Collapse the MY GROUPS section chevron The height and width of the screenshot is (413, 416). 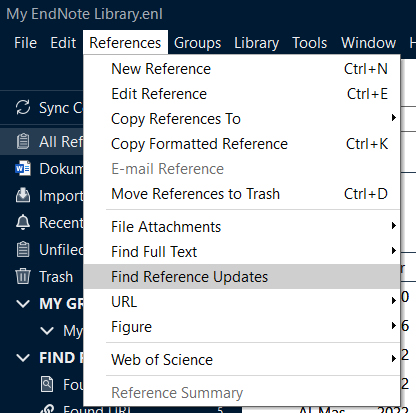(x=23, y=304)
